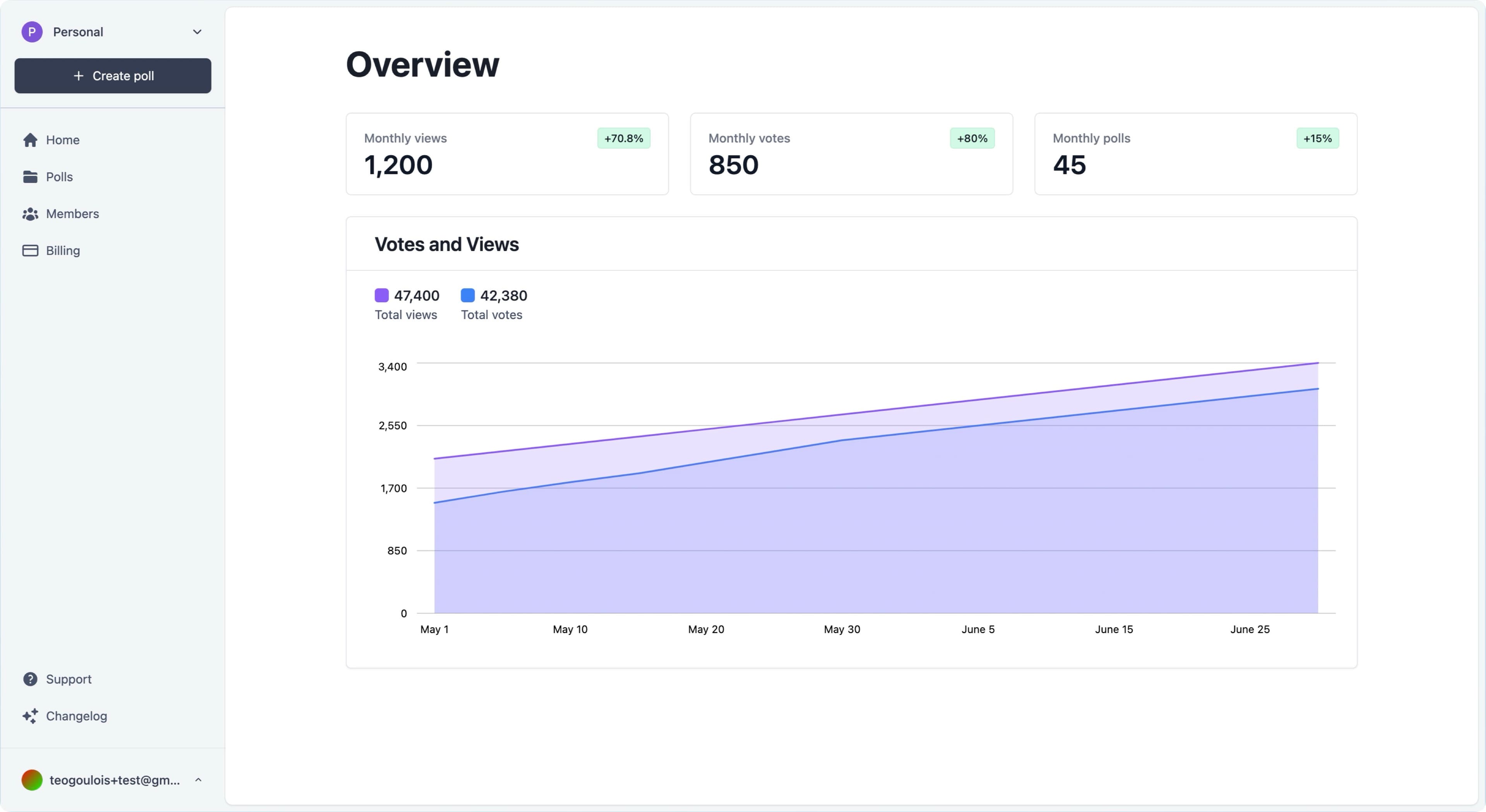Viewport: 1486px width, 812px height.
Task: Select the Monthly votes stat card
Action: [x=851, y=155]
